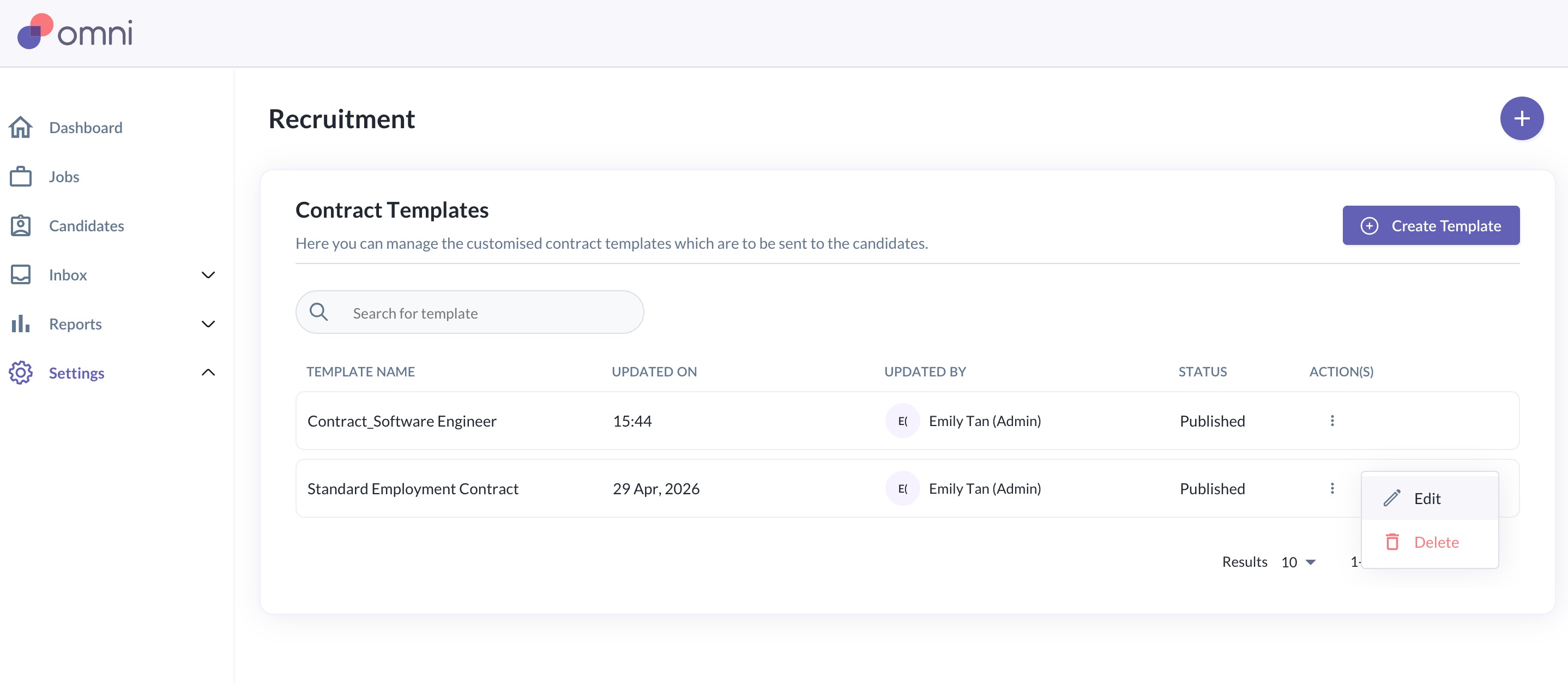Click the Reports bar chart icon
The image size is (1568, 683).
21,323
